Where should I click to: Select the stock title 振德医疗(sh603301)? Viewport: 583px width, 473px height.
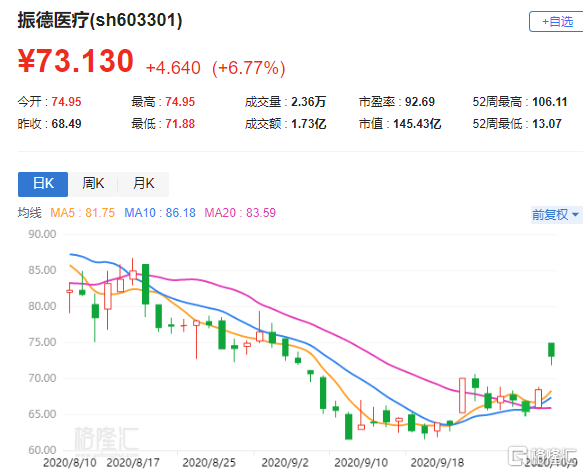coord(100,20)
